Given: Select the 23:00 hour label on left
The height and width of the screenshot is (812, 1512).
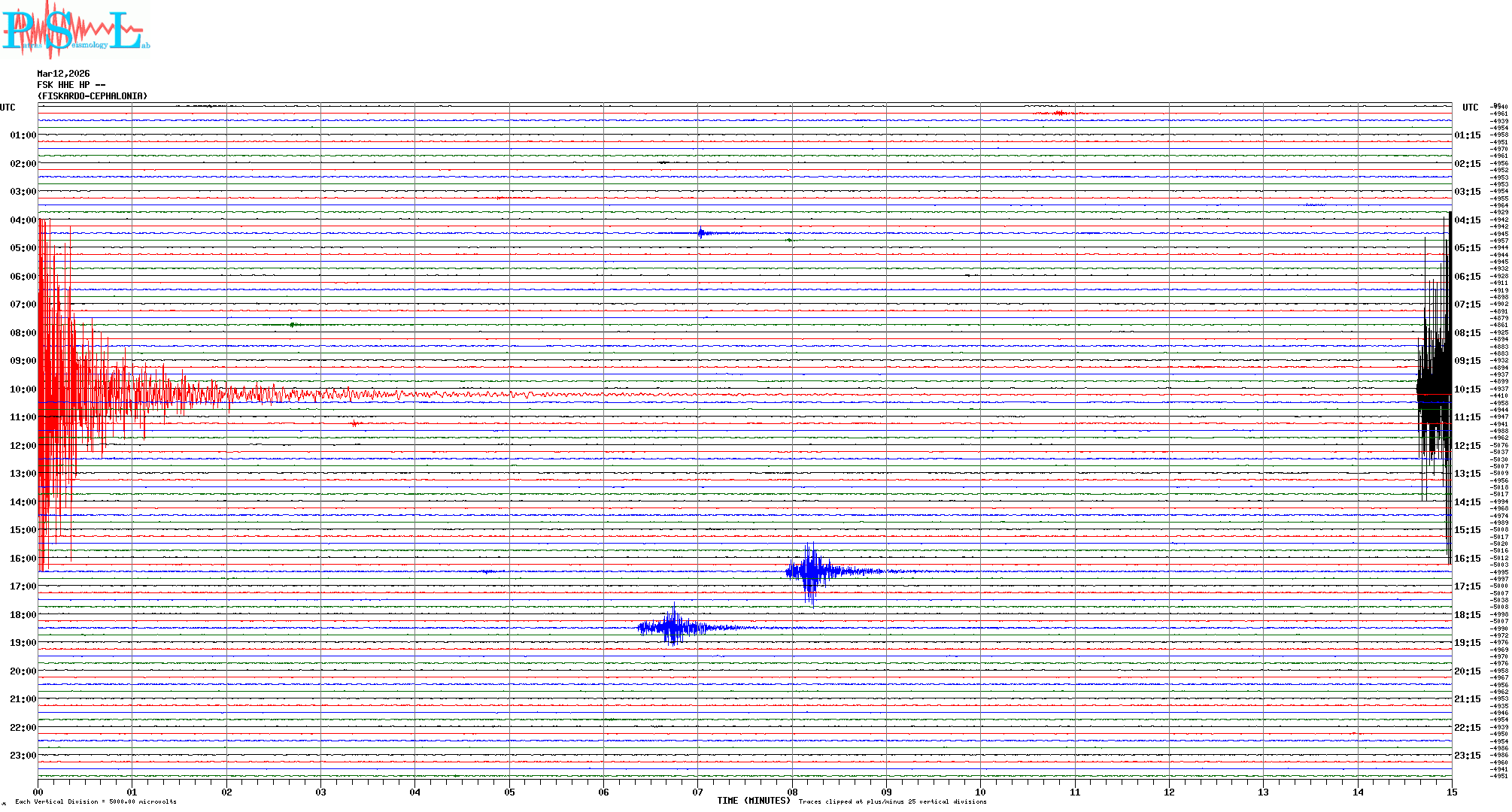Looking at the screenshot, I should tap(23, 756).
